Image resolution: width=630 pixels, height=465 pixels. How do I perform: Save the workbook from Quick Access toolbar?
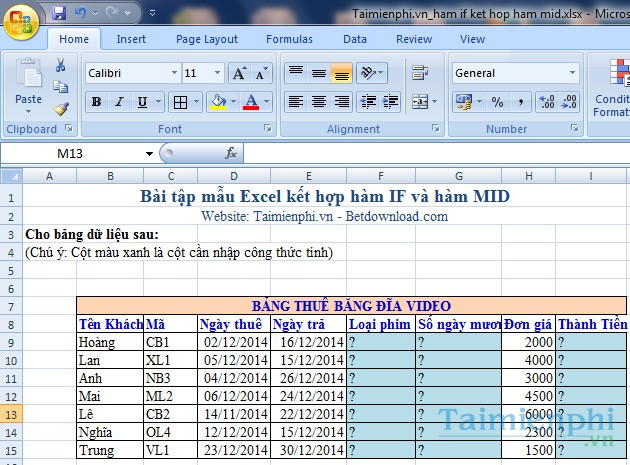(58, 14)
